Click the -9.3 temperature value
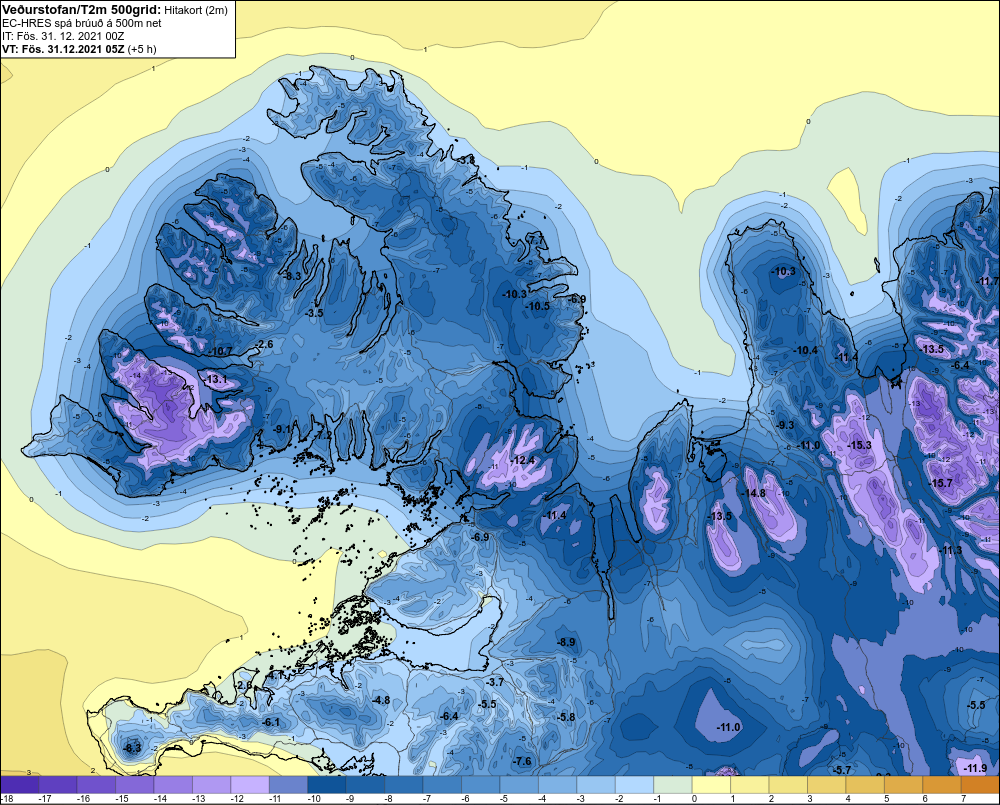 pos(786,425)
